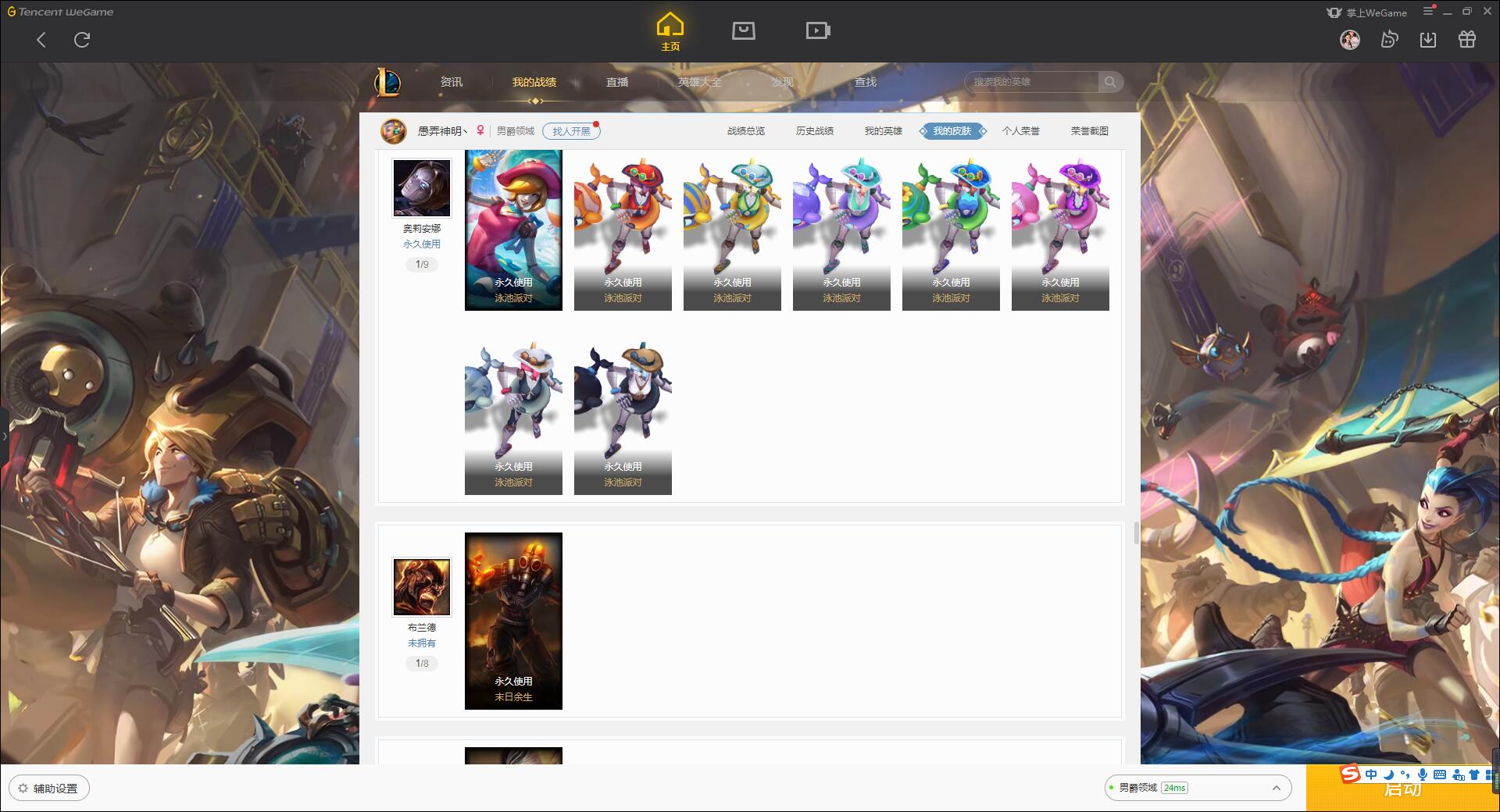
Task: Open the 个人荣誉 sub-tab
Action: click(x=1021, y=131)
